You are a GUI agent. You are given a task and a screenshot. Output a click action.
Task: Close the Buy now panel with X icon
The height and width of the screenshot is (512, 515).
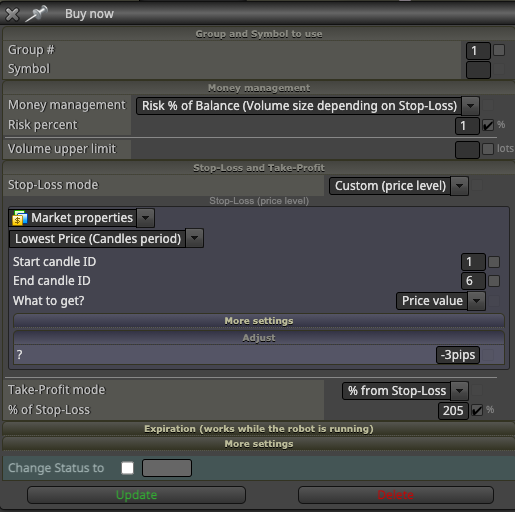[x=12, y=14]
